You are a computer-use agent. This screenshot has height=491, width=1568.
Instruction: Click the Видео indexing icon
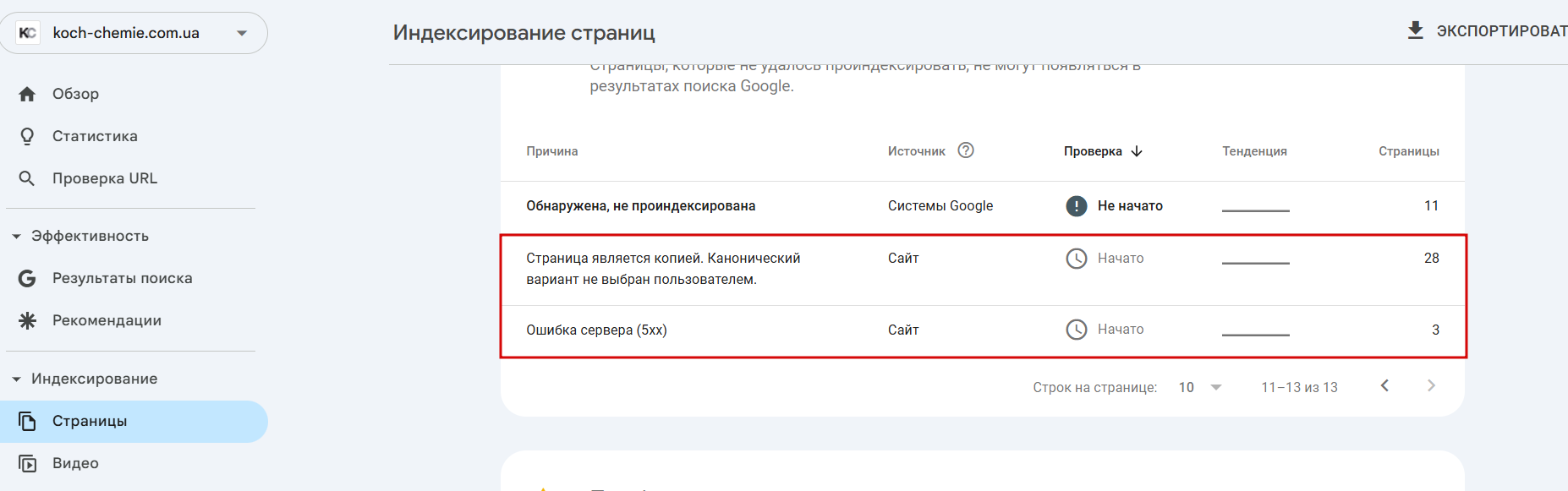click(x=27, y=463)
